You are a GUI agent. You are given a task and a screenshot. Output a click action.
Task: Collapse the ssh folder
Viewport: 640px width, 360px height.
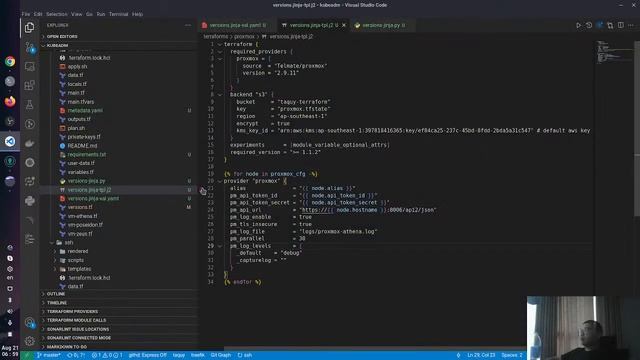pos(118,242)
